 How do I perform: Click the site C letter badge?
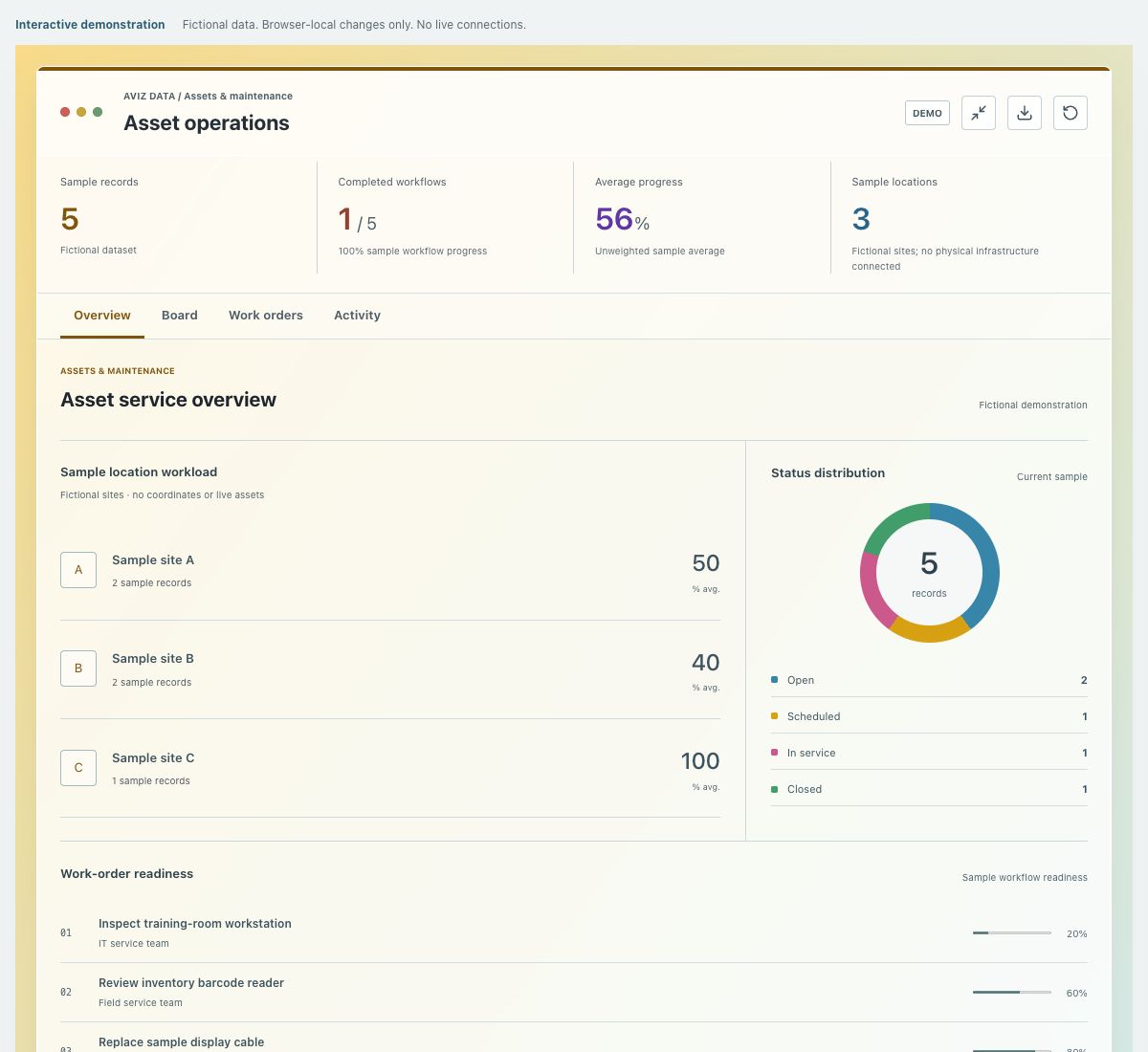click(x=78, y=768)
